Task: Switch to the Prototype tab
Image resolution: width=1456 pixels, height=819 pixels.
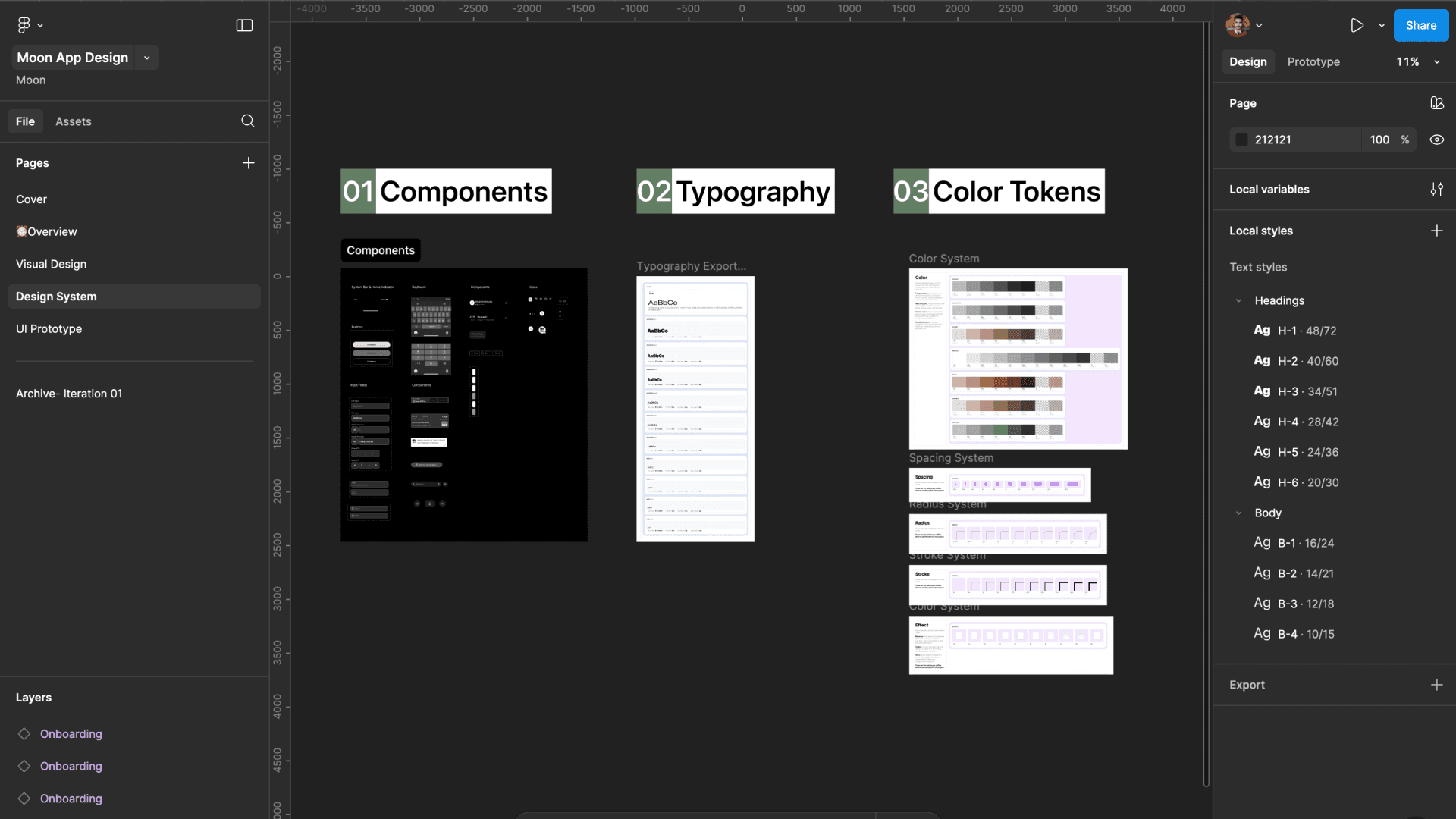Action: [x=1313, y=62]
